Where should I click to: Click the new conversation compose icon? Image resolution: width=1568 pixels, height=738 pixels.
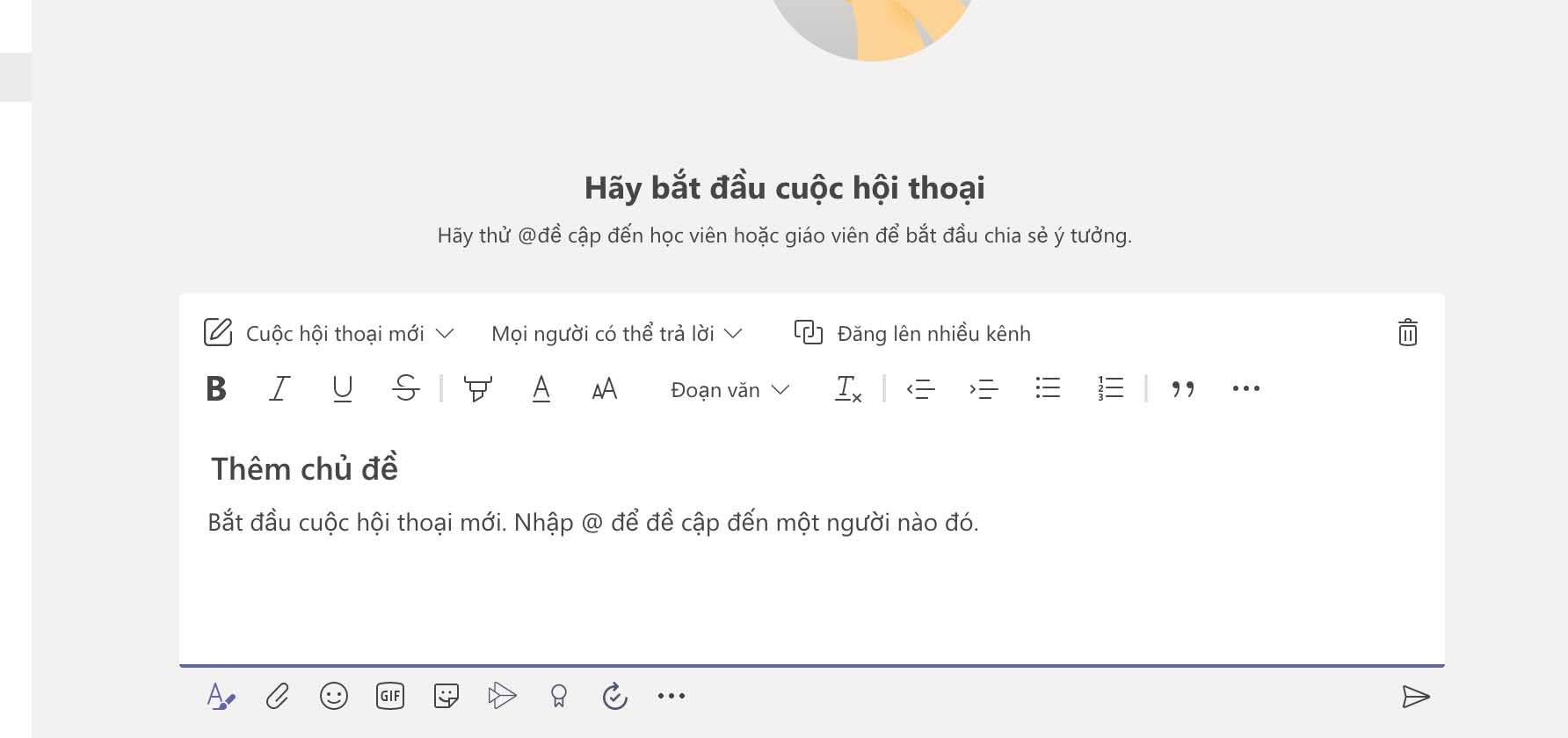(218, 333)
